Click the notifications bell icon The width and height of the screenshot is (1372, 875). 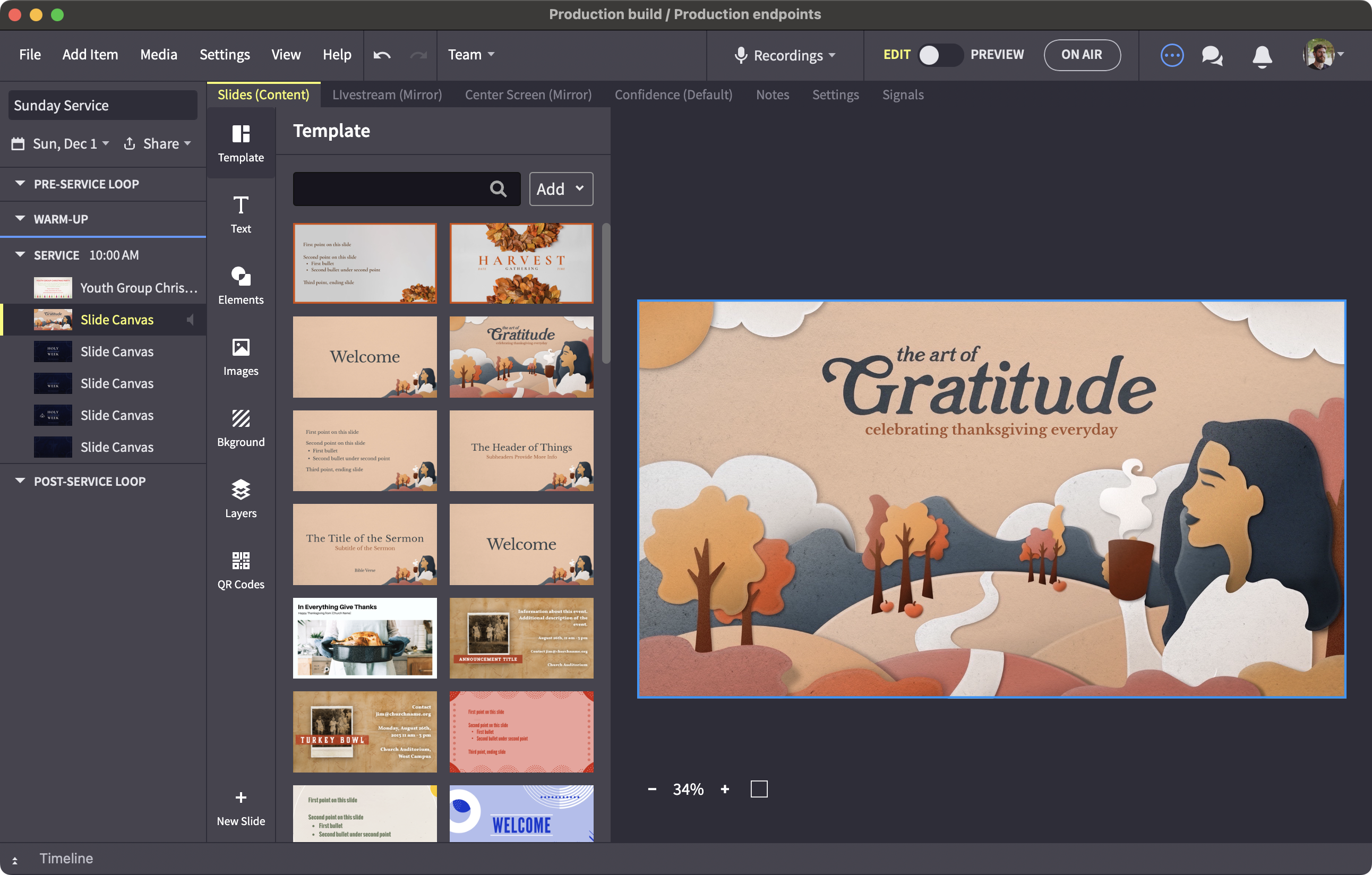click(x=1262, y=56)
